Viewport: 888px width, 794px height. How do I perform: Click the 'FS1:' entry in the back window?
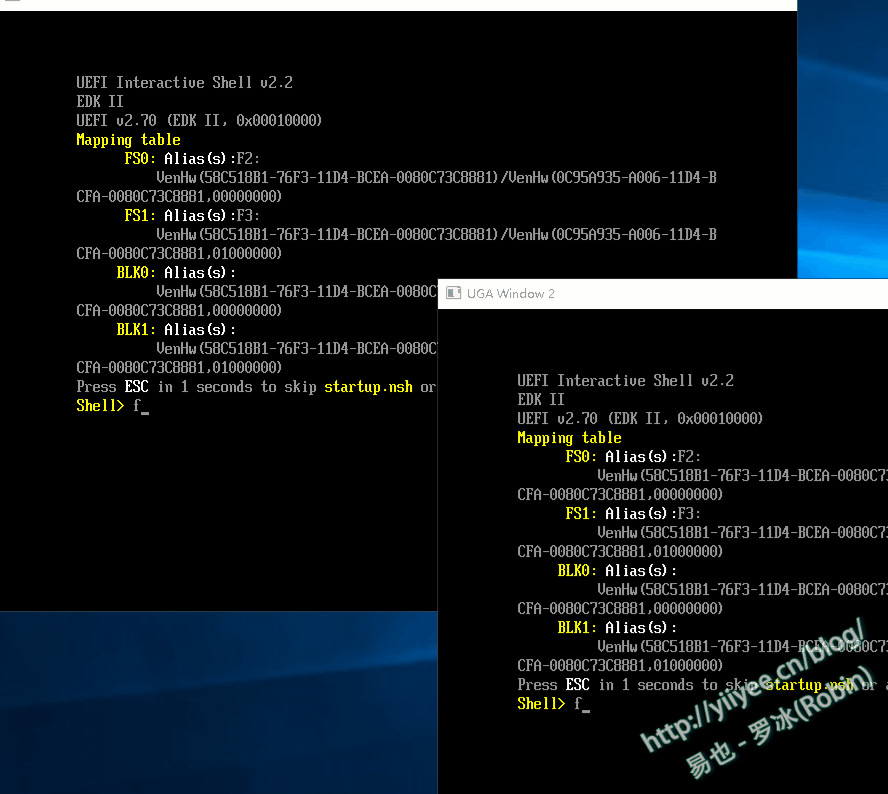[x=140, y=216]
